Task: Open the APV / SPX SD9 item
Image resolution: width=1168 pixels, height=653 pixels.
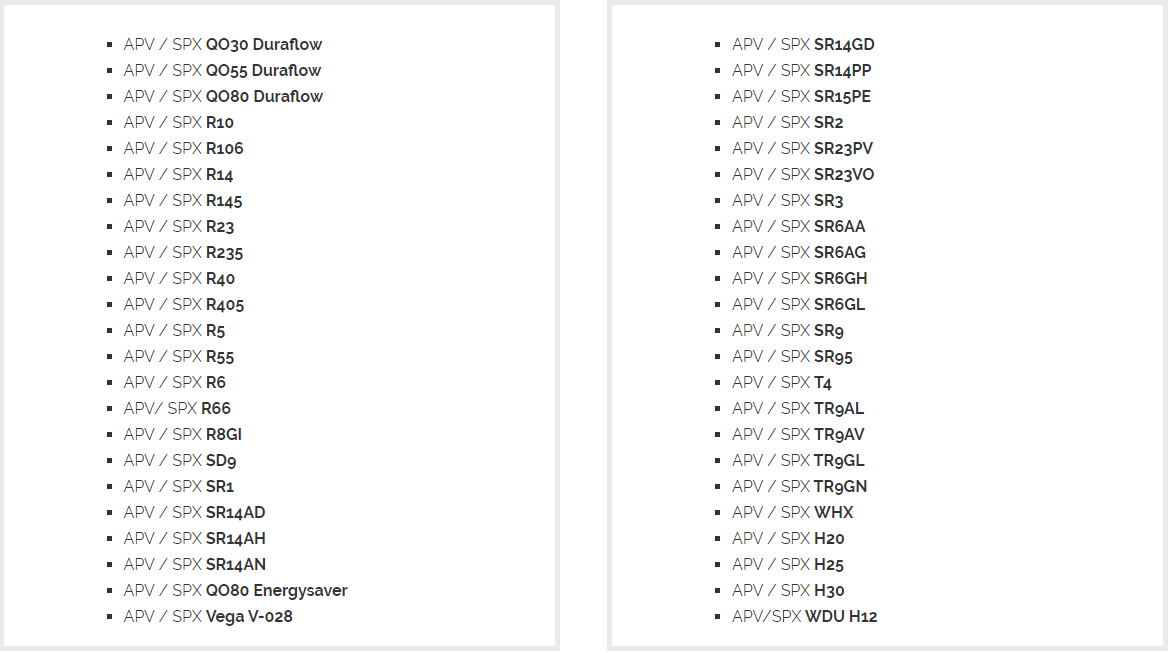Action: [x=180, y=461]
